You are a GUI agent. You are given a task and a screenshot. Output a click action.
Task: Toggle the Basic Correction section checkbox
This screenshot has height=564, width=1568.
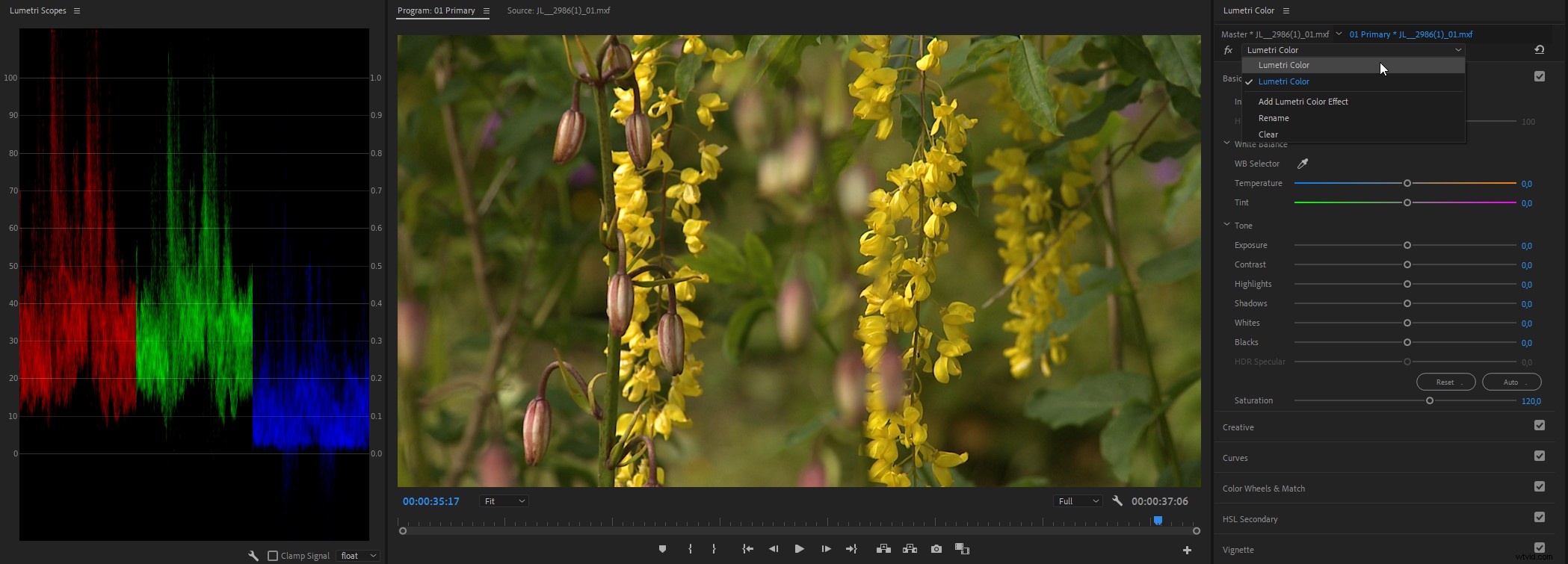(1540, 76)
